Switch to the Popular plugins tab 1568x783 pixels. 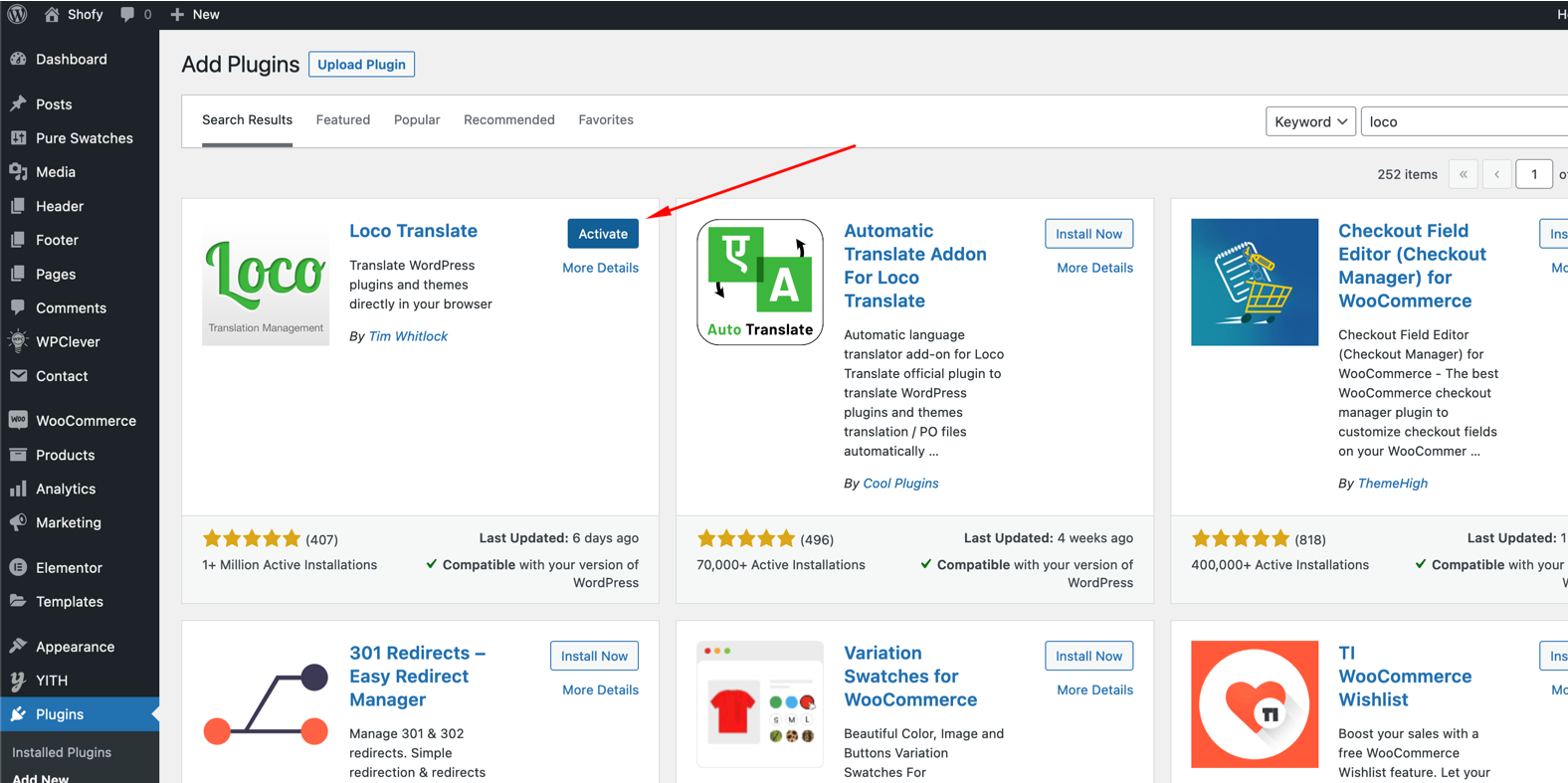(416, 119)
